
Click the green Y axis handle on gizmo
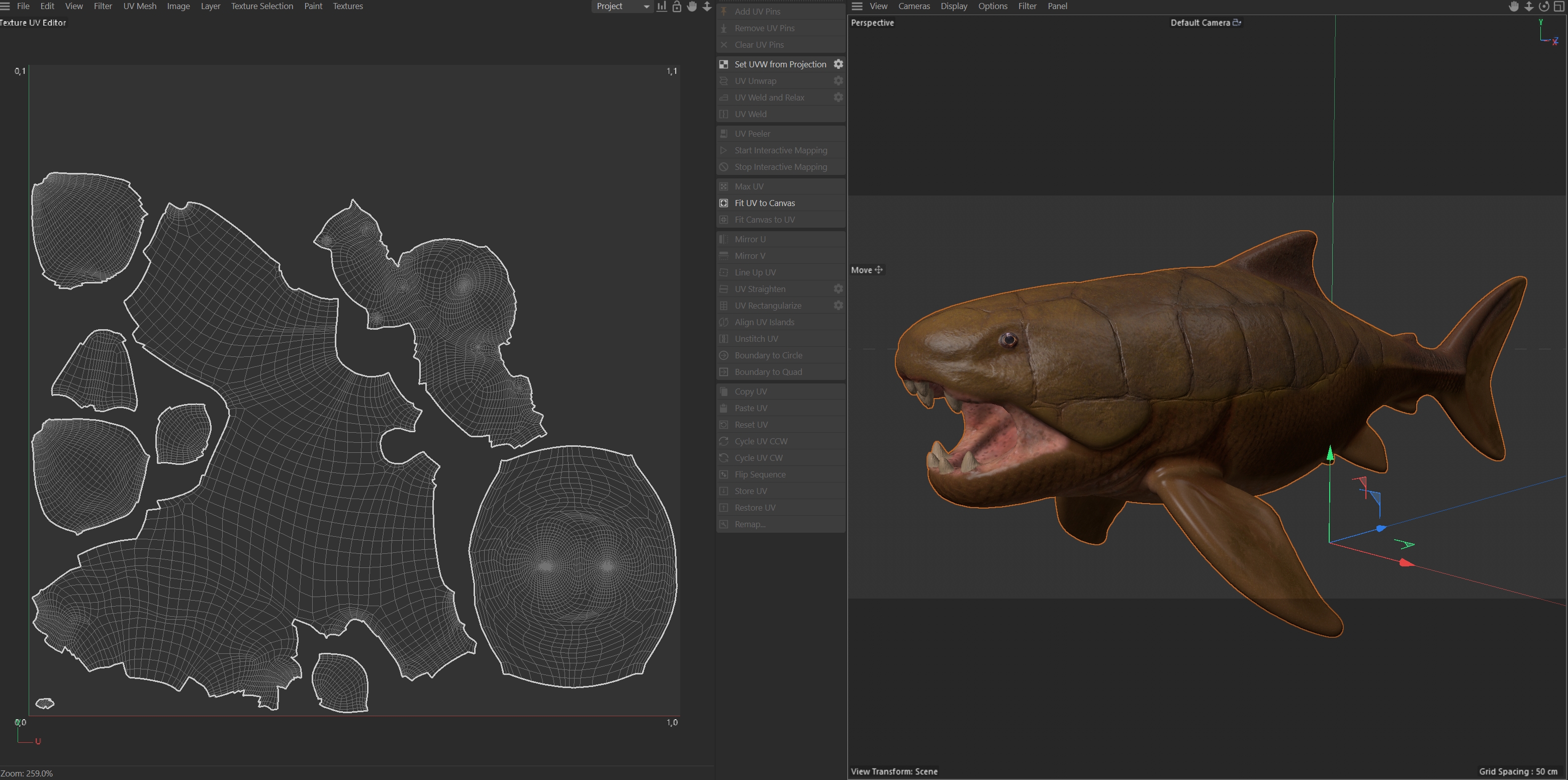pyautogui.click(x=1330, y=453)
